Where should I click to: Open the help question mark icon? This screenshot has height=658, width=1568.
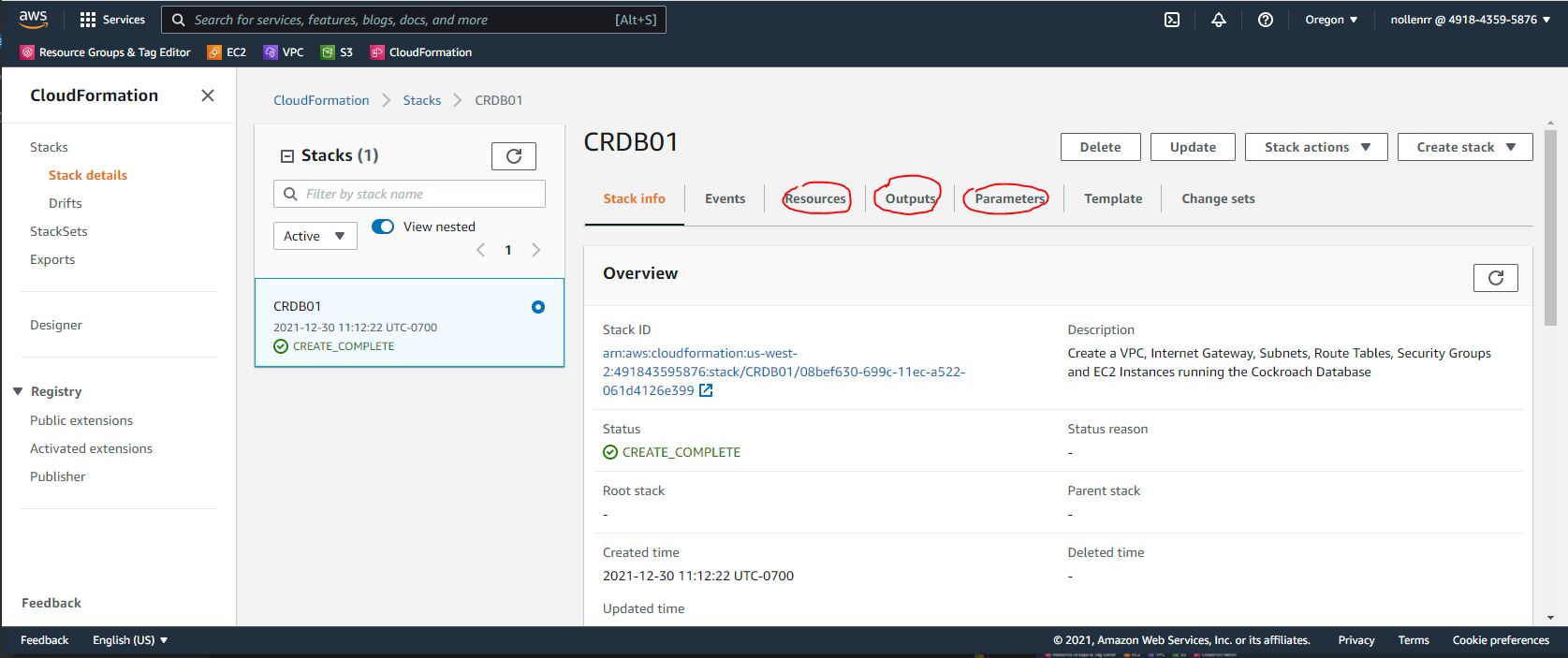[x=1266, y=20]
